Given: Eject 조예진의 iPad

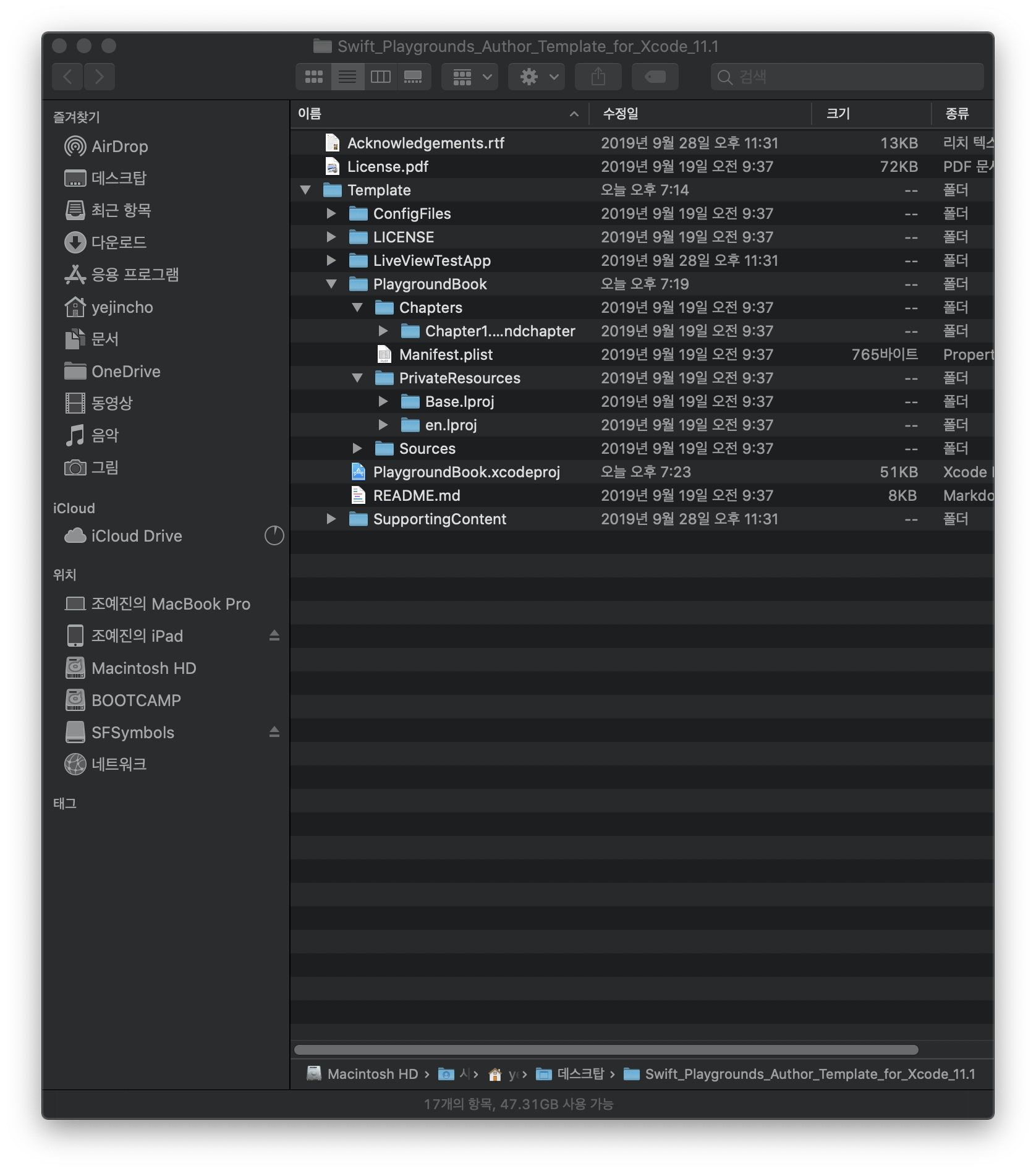Looking at the screenshot, I should 274,636.
